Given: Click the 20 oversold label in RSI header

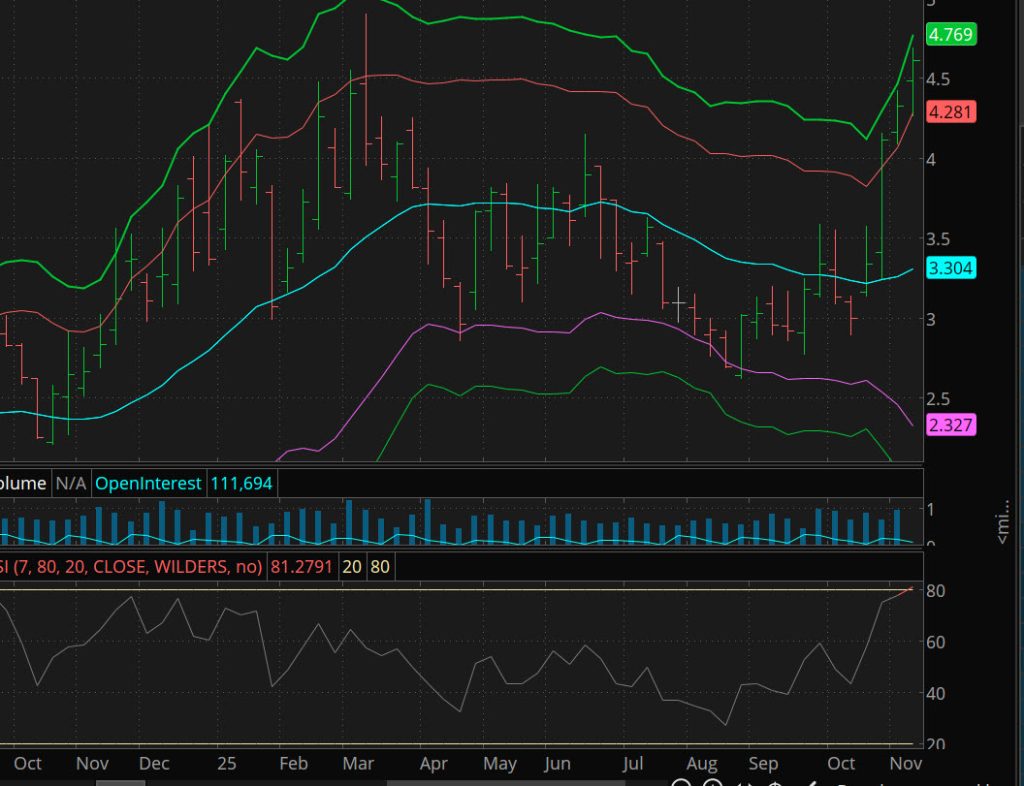Looking at the screenshot, I should [352, 567].
